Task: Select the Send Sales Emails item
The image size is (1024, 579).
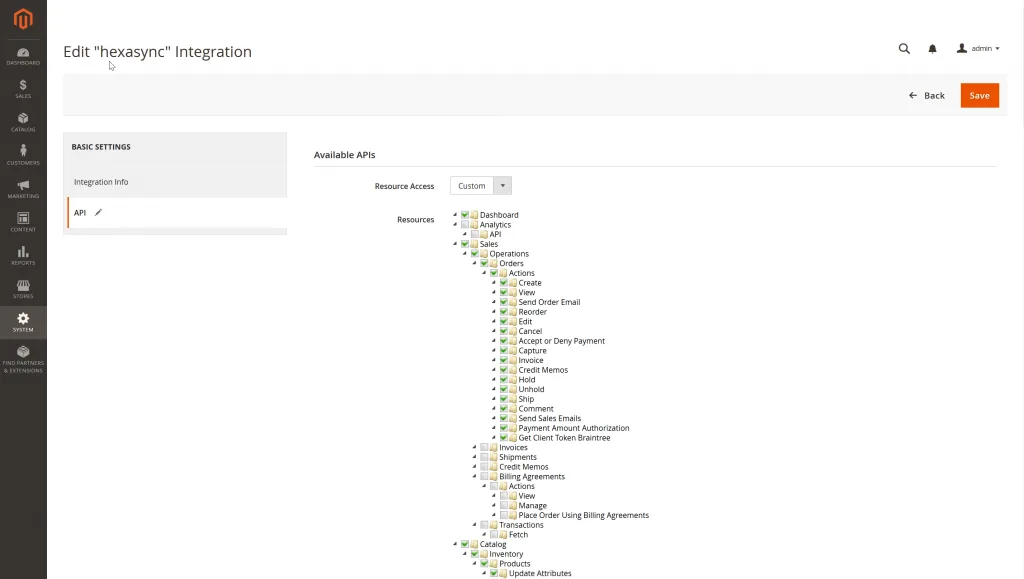Action: click(550, 418)
